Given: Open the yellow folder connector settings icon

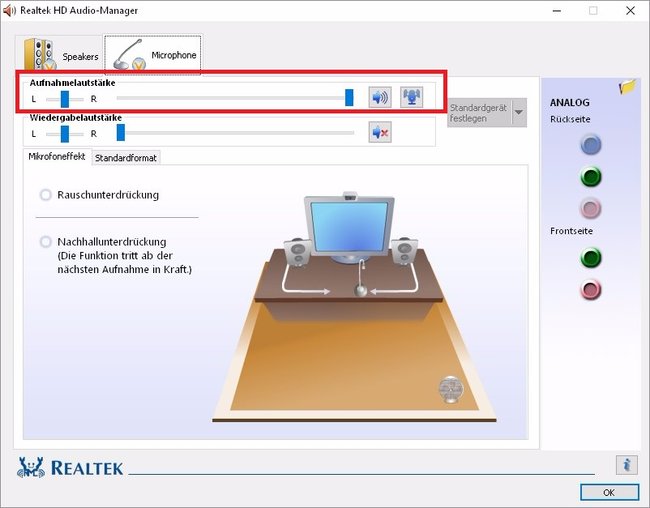Looking at the screenshot, I should pos(628,86).
